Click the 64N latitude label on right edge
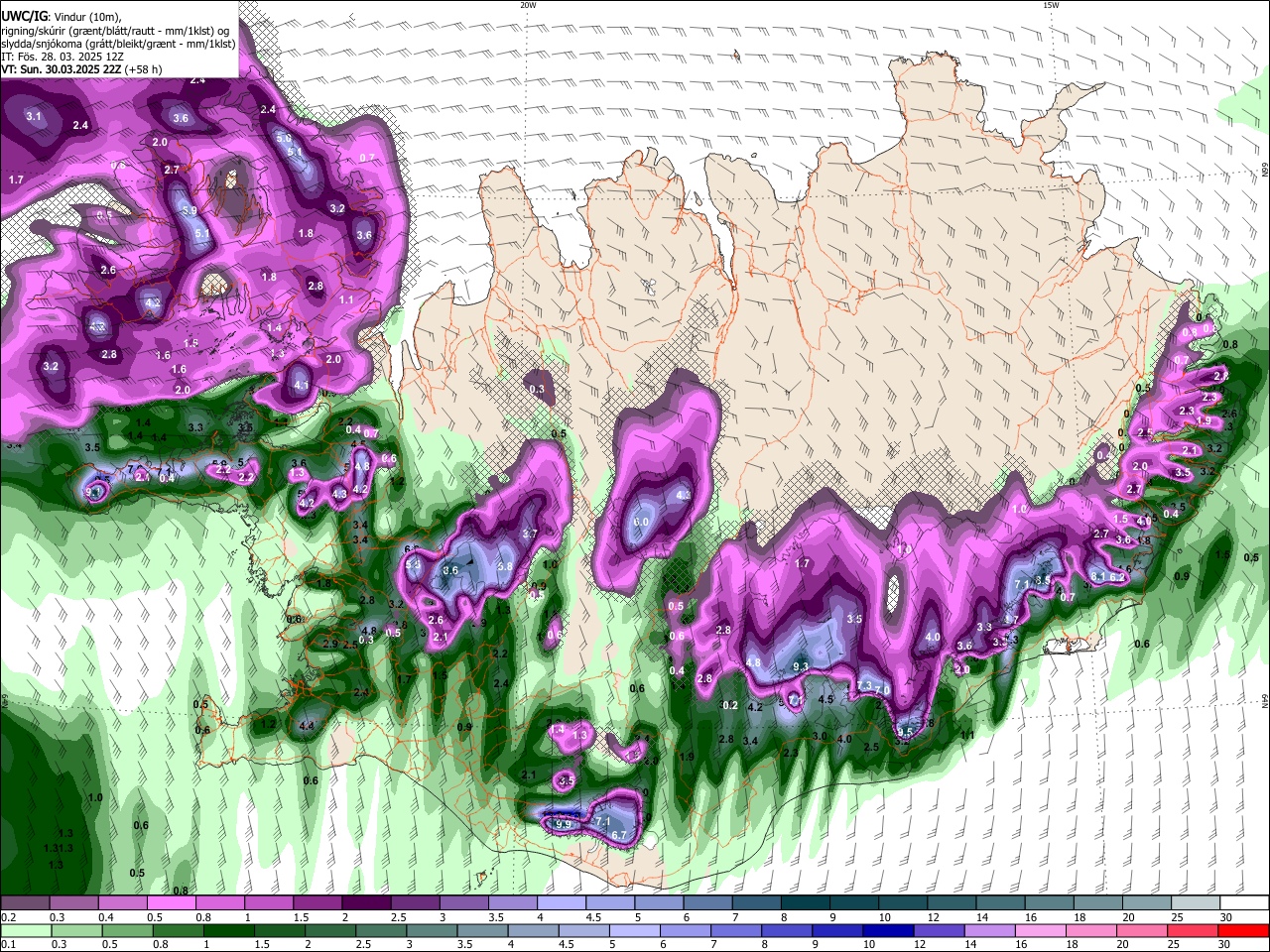Image resolution: width=1270 pixels, height=952 pixels. coord(1265,702)
